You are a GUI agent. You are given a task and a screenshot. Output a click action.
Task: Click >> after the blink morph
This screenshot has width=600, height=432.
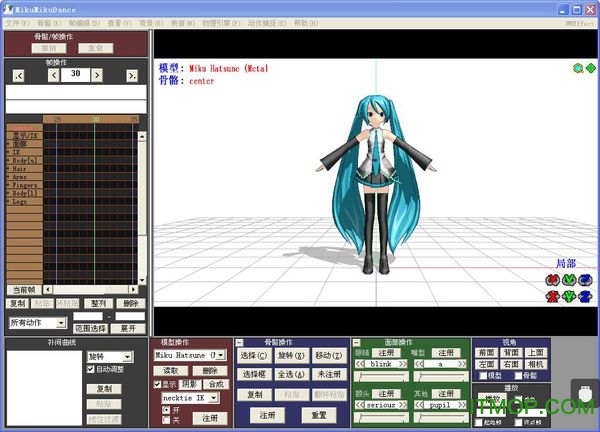pos(403,364)
